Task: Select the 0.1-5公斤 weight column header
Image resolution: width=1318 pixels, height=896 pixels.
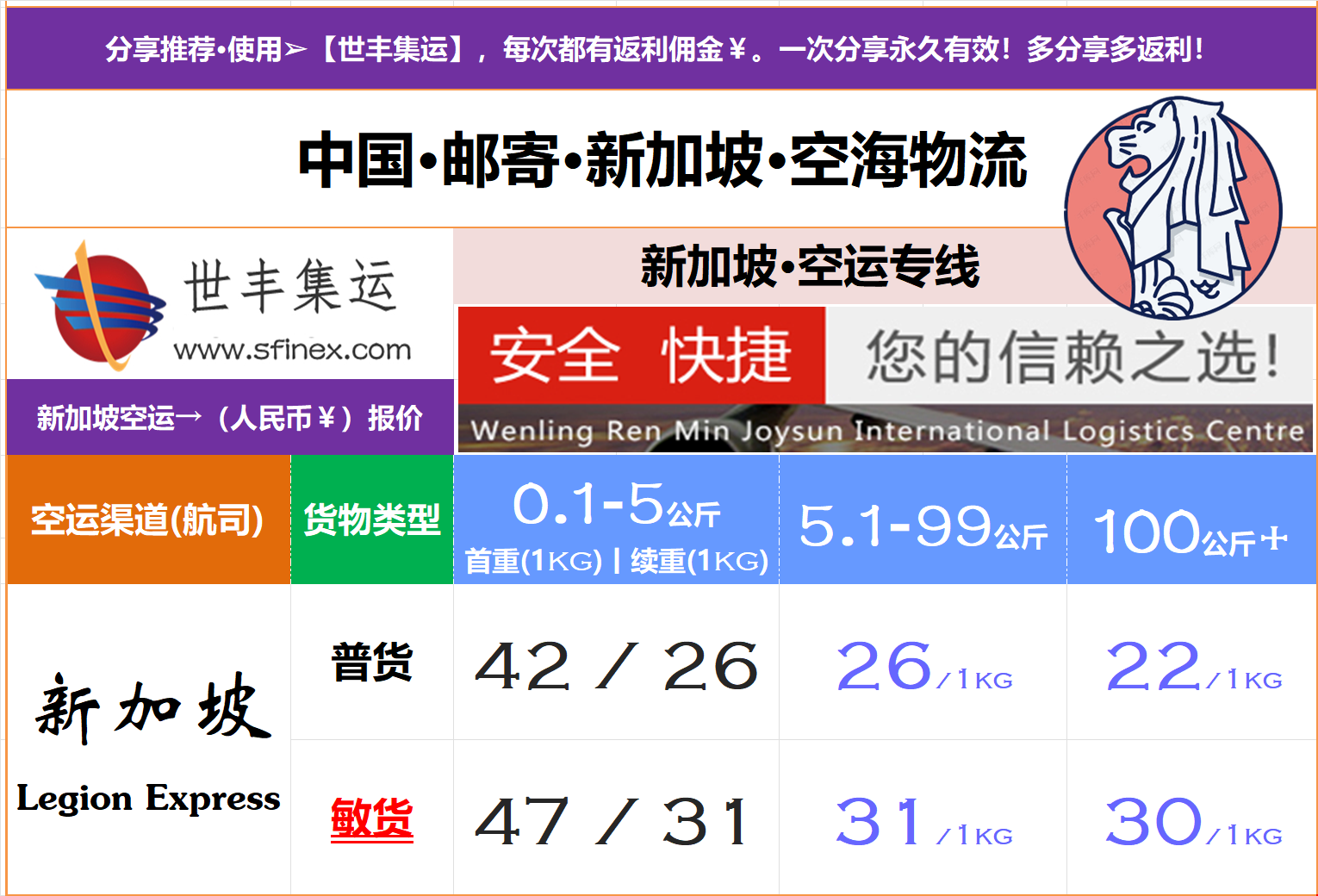Action: point(616,520)
